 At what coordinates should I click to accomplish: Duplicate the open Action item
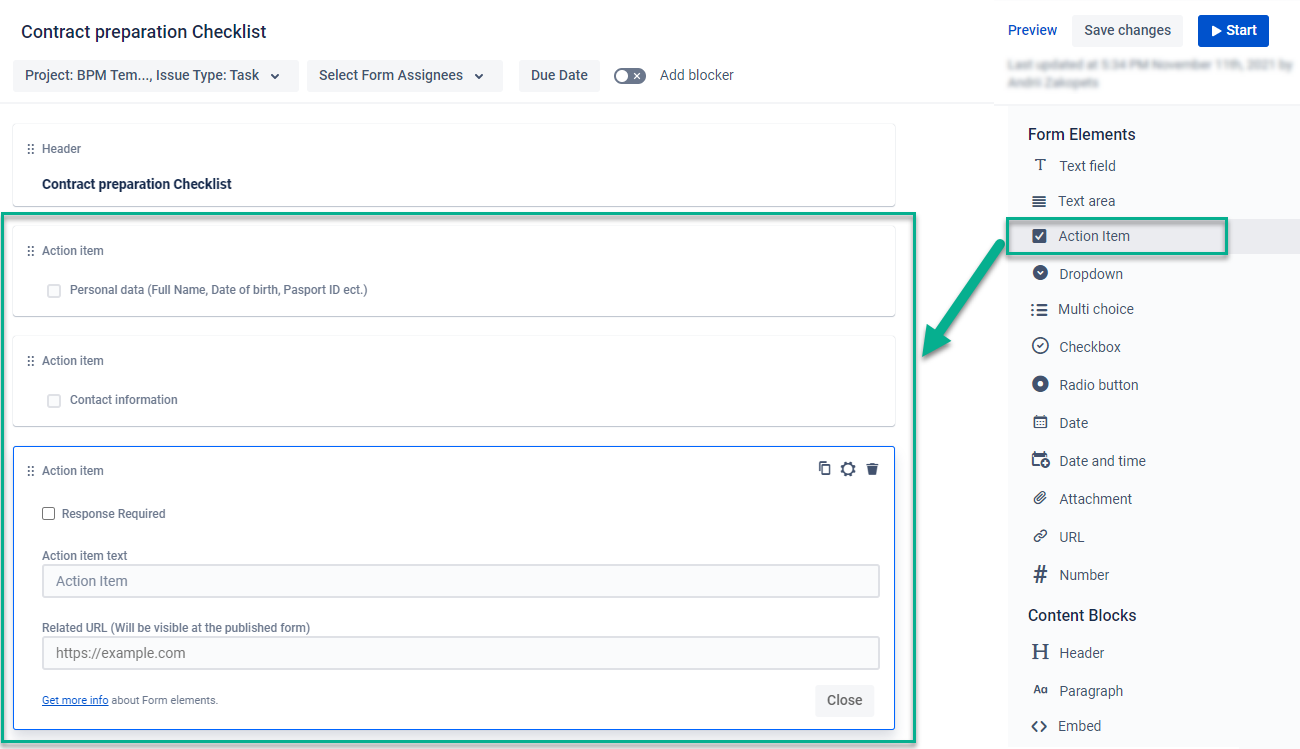point(824,468)
